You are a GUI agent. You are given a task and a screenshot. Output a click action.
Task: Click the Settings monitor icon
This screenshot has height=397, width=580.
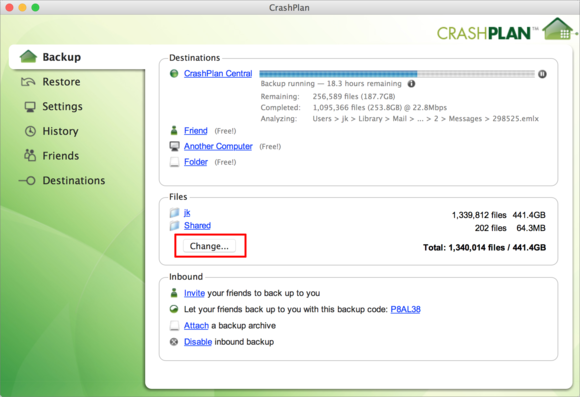click(30, 107)
